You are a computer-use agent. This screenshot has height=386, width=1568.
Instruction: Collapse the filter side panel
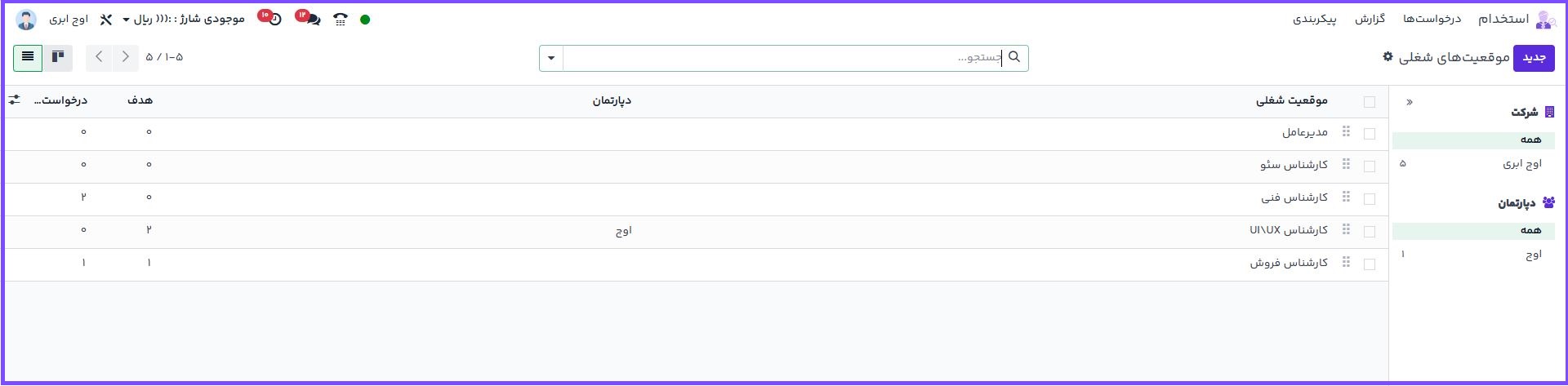pyautogui.click(x=1410, y=102)
